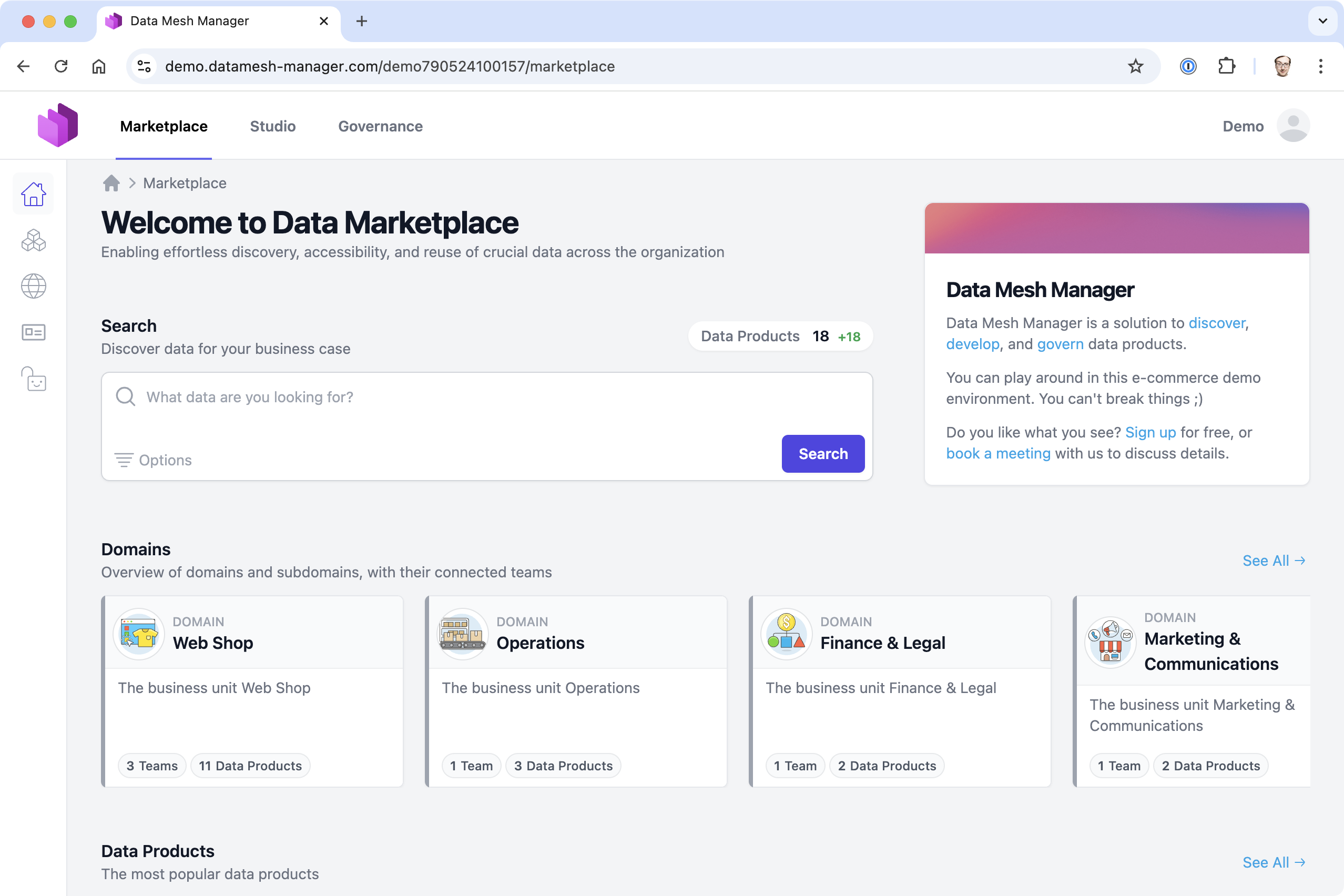Image resolution: width=1344 pixels, height=896 pixels.
Task: Click the Data Mesh Manager logo
Action: point(58,125)
